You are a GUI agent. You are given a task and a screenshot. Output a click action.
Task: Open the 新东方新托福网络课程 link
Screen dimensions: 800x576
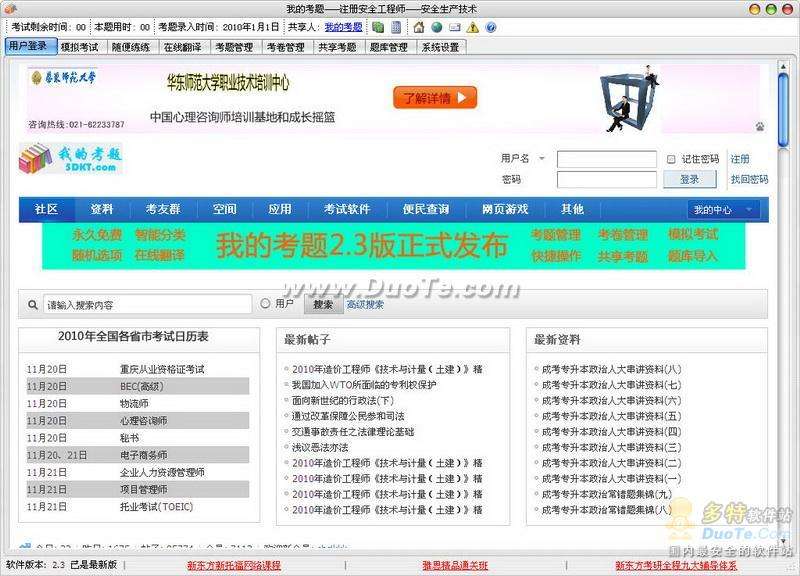tap(234, 565)
